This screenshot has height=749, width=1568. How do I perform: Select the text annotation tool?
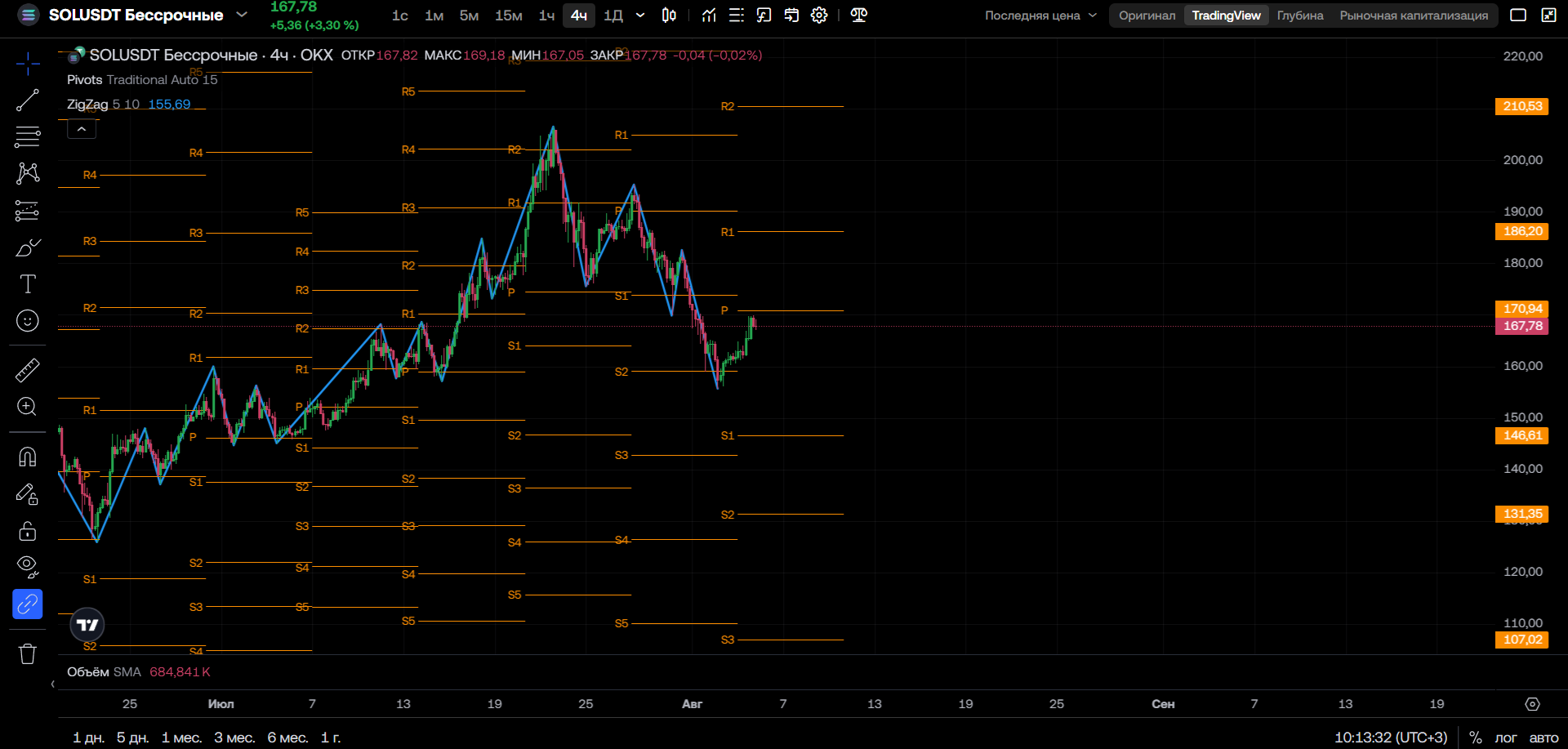[x=28, y=284]
